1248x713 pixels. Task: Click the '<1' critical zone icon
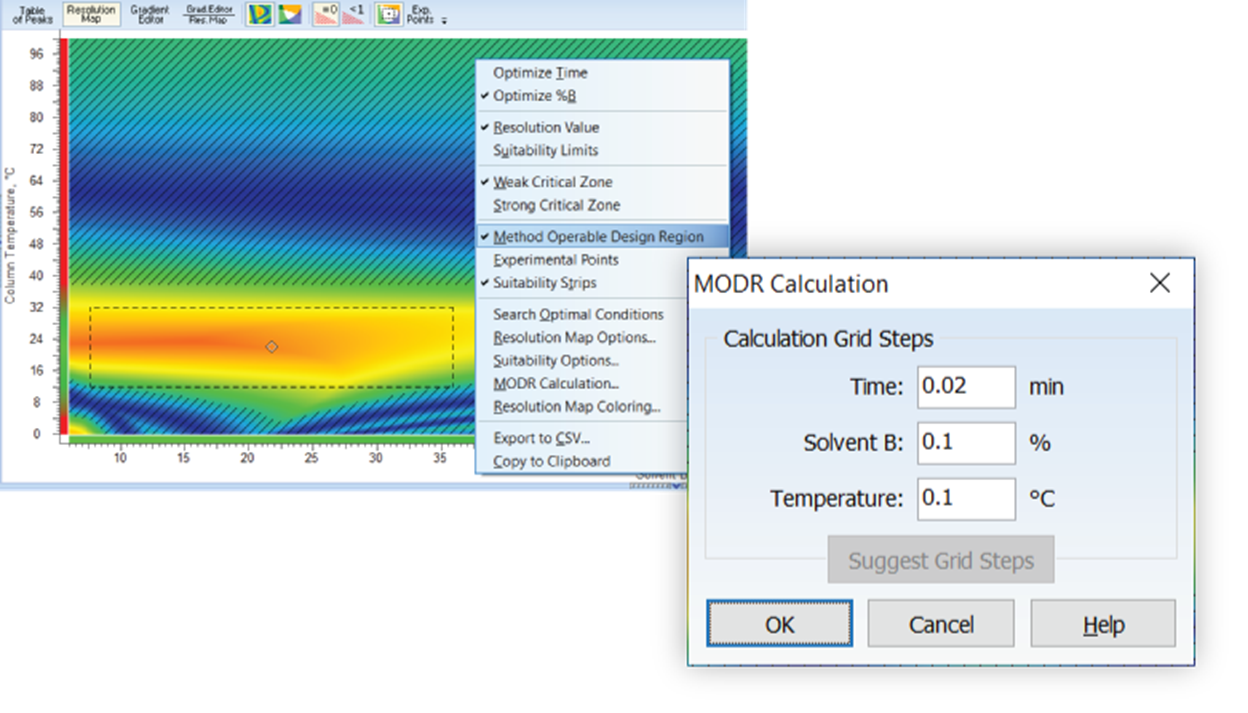click(355, 13)
